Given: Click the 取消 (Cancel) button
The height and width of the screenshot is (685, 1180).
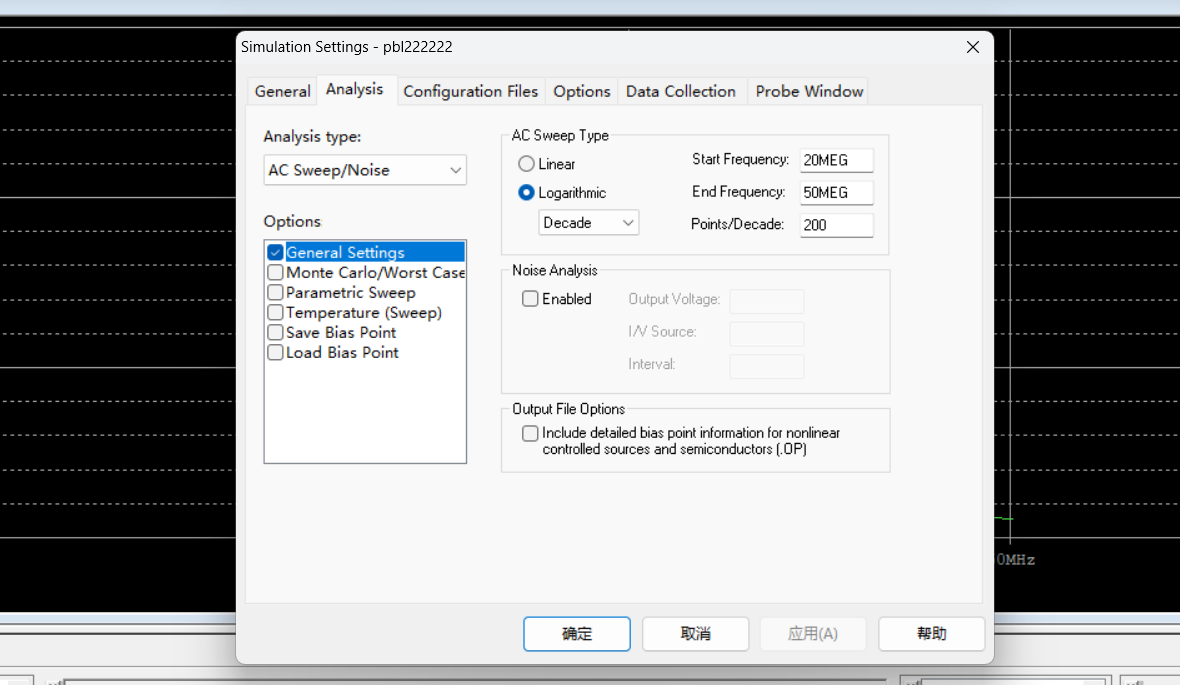Looking at the screenshot, I should (695, 634).
